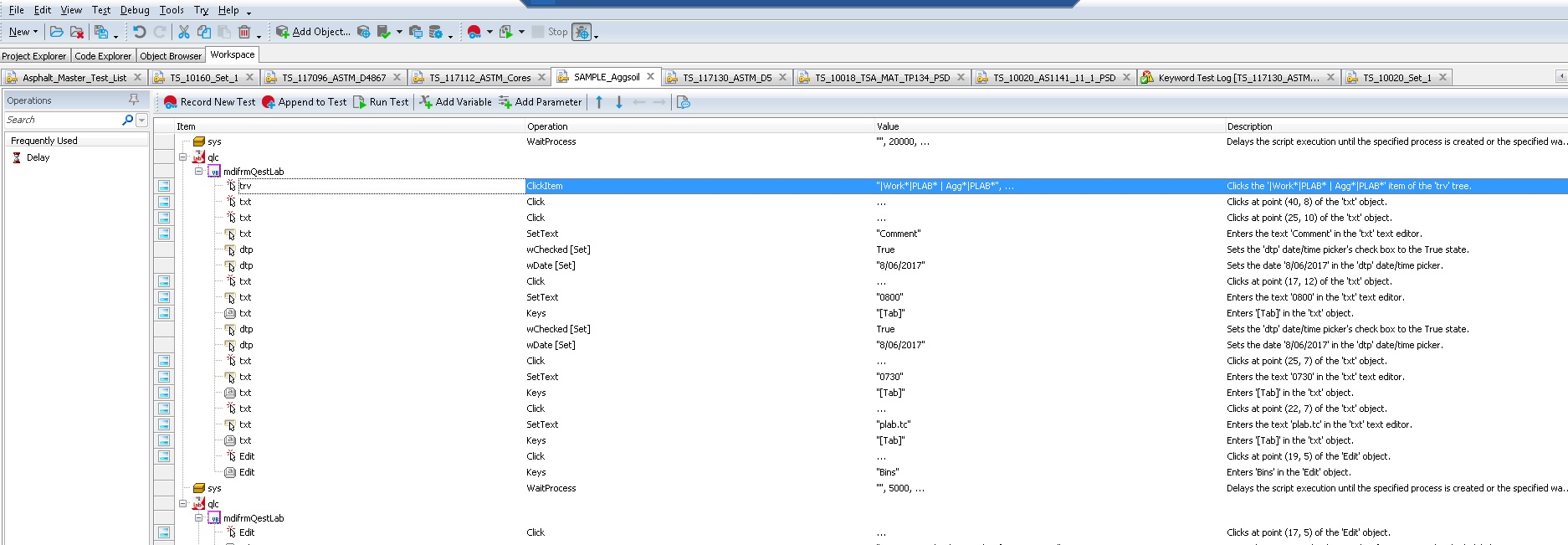
Task: Toggle the Operations panel pin
Action: click(x=134, y=100)
